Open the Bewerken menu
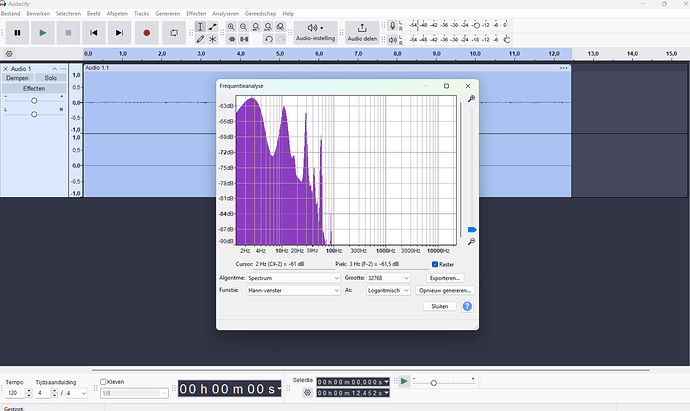 pos(38,14)
